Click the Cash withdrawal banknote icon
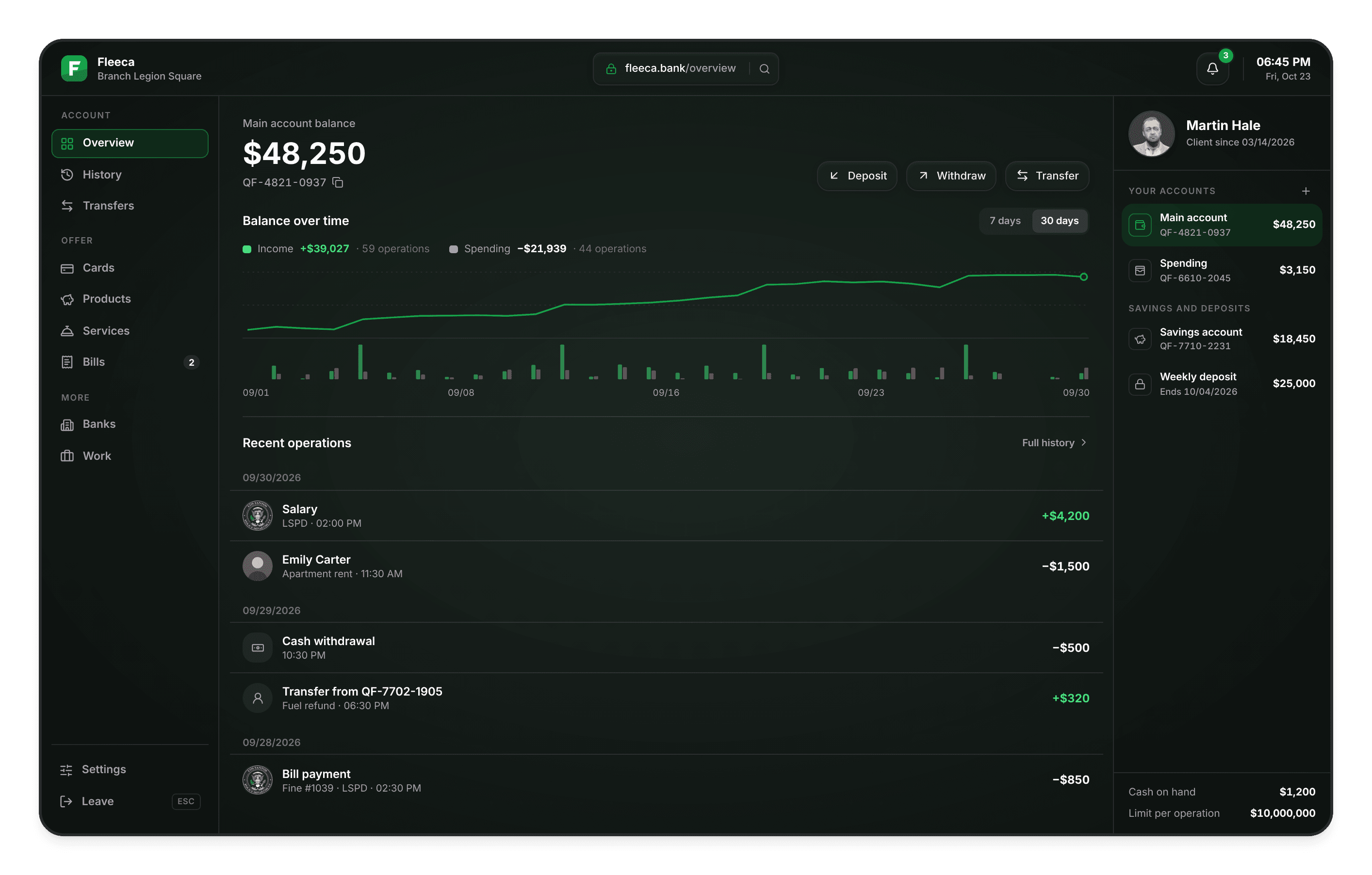1372x875 pixels. click(258, 648)
